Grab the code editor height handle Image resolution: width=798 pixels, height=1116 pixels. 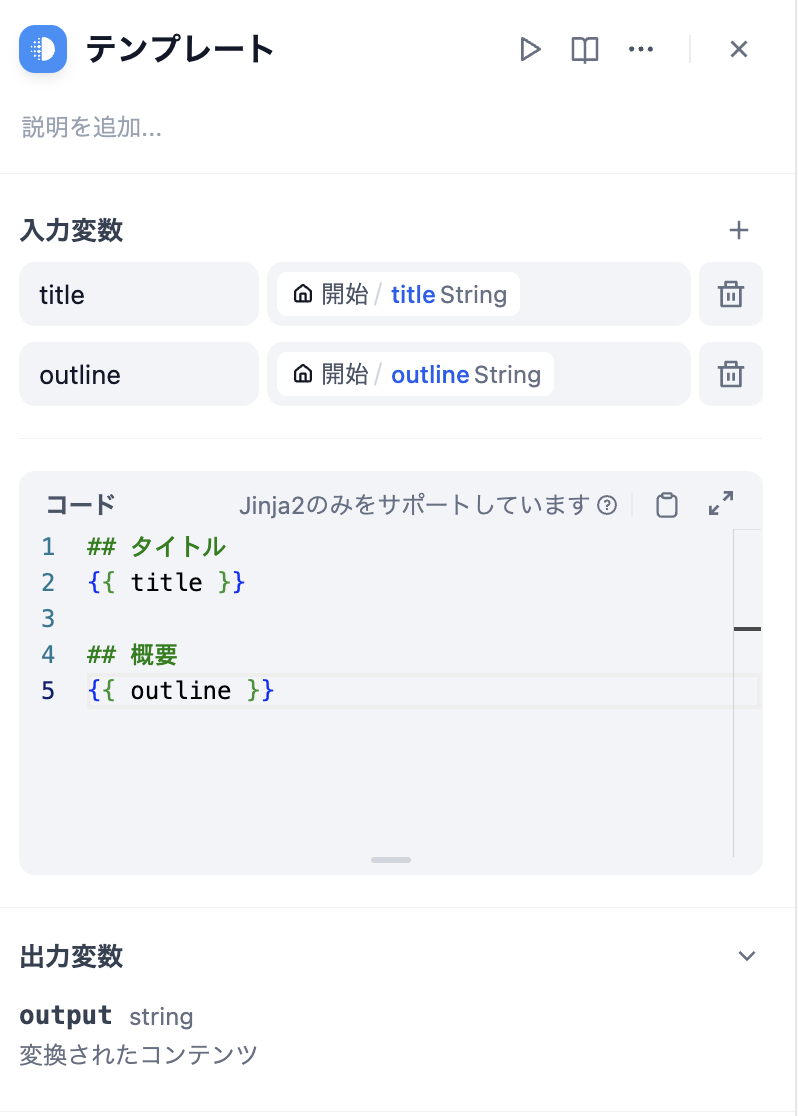tap(391, 860)
